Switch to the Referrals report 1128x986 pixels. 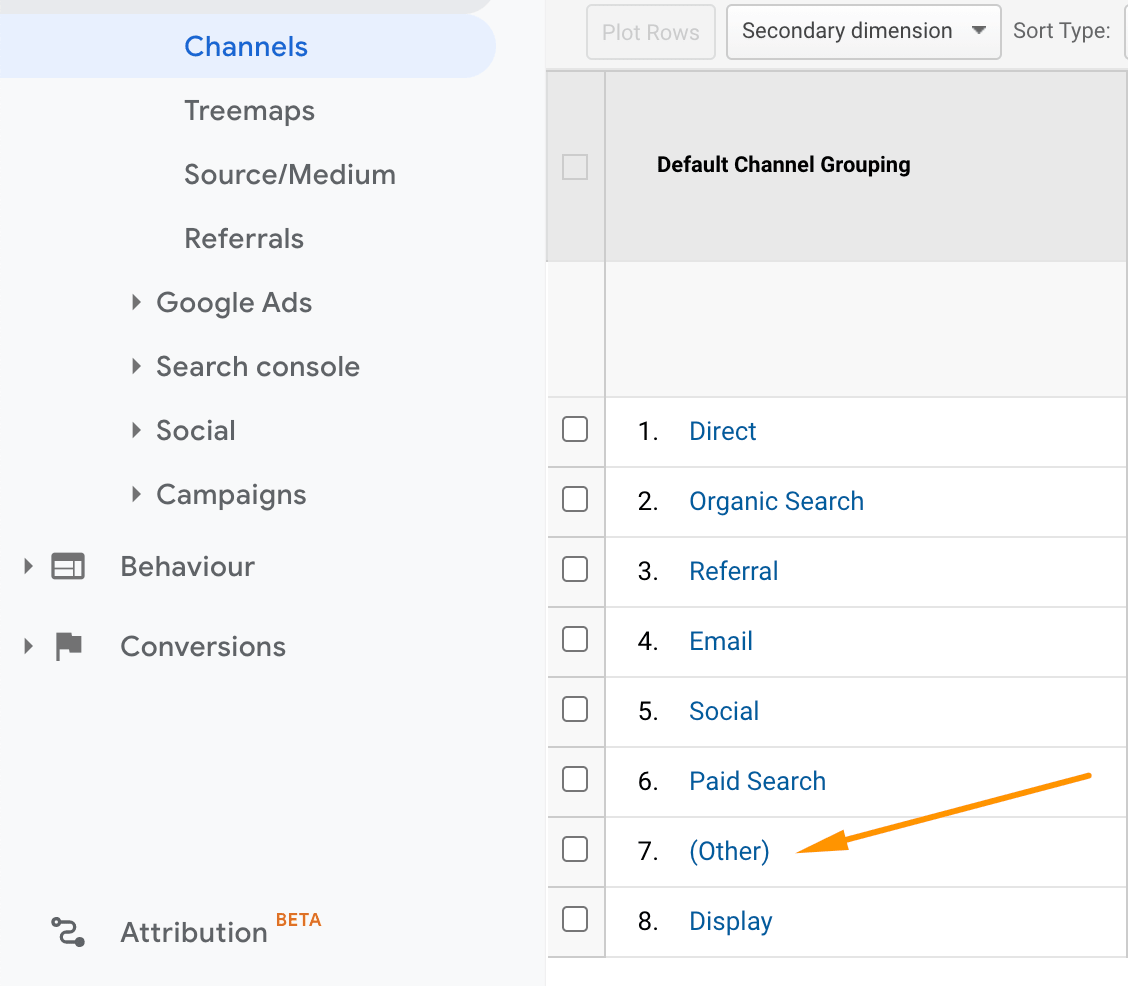(x=243, y=238)
